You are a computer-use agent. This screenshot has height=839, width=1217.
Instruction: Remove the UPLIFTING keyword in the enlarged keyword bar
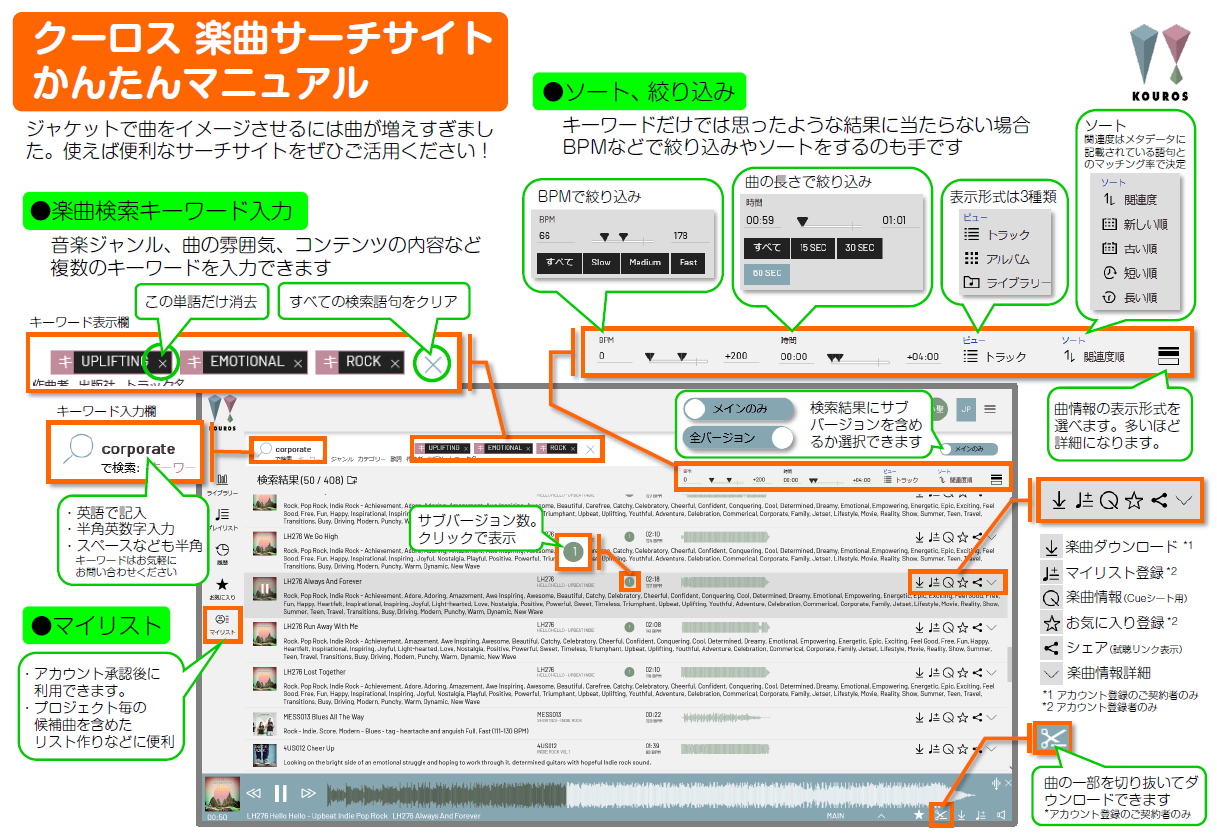click(x=163, y=362)
